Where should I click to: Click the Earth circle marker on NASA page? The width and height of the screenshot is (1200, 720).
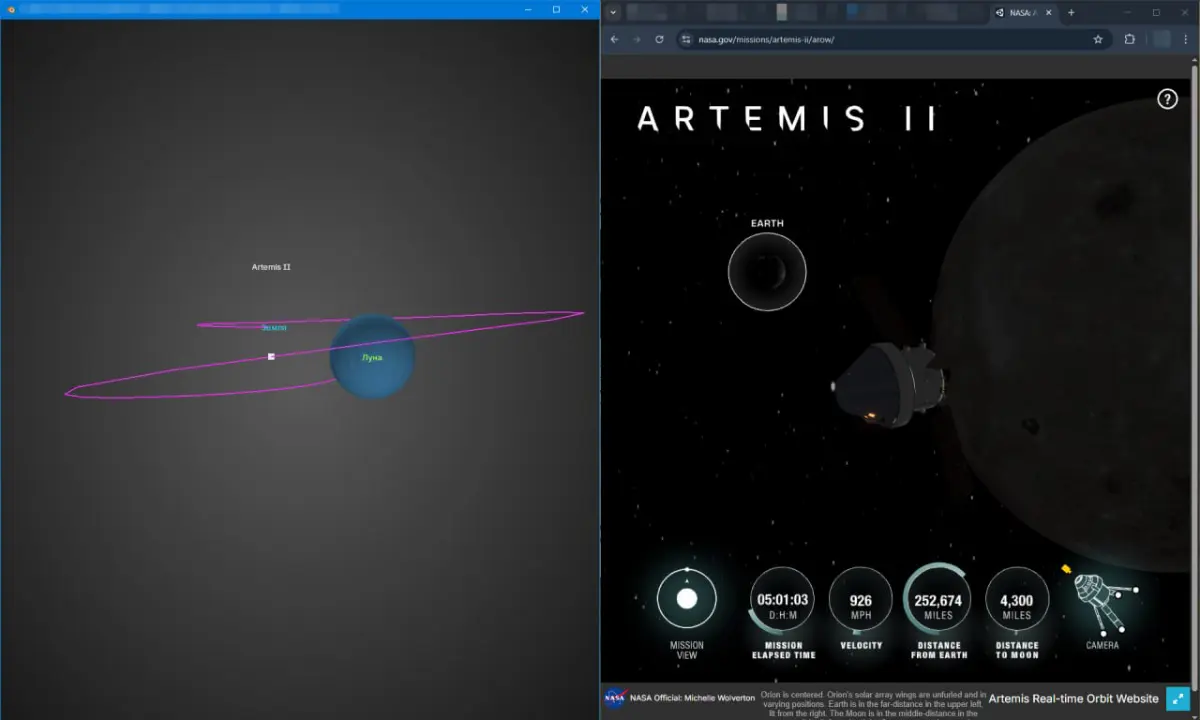[767, 271]
